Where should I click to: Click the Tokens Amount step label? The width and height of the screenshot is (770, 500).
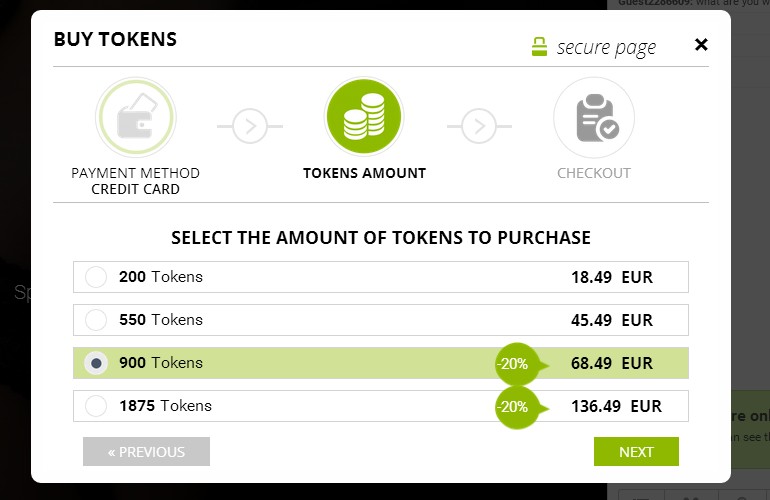364,173
